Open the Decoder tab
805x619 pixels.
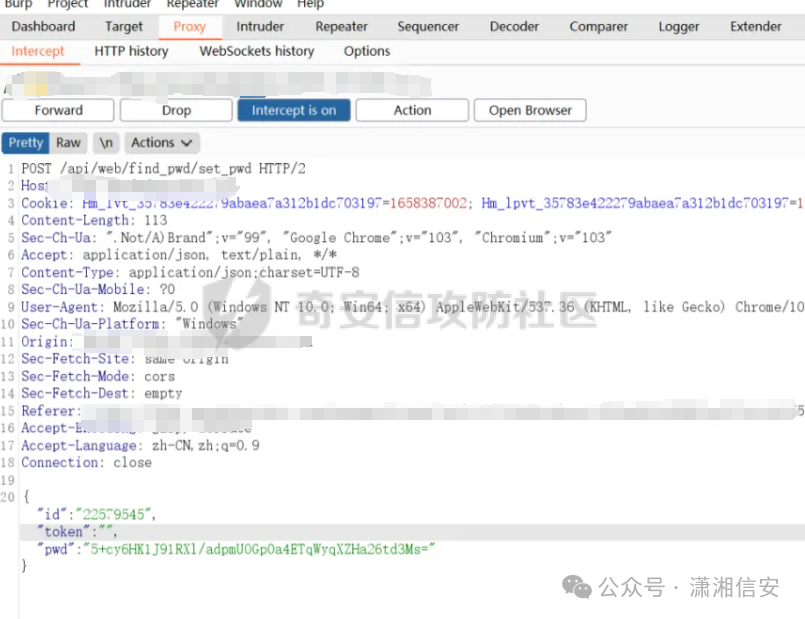(x=514, y=27)
